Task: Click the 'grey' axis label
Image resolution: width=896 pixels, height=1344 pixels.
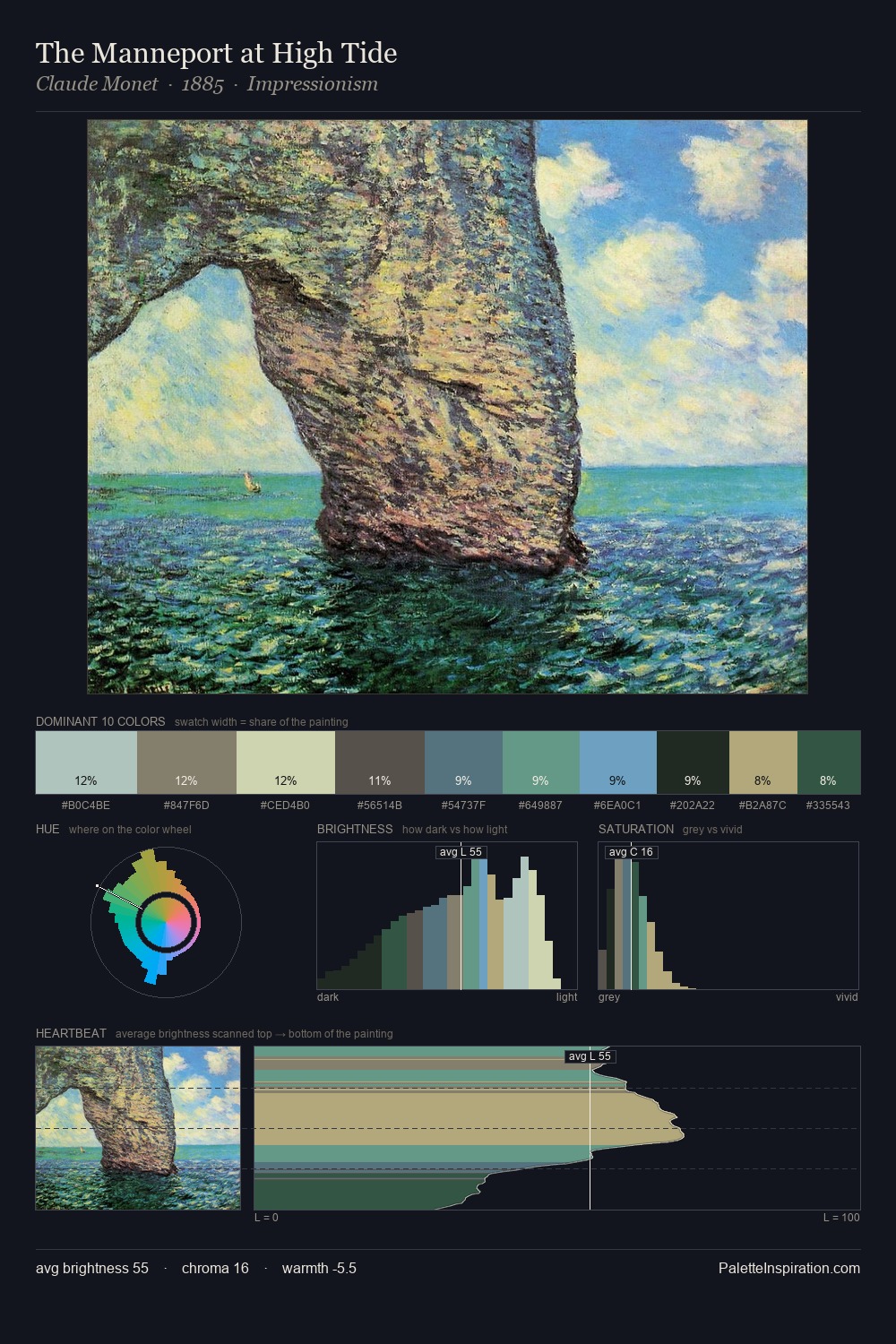Action: tap(609, 997)
